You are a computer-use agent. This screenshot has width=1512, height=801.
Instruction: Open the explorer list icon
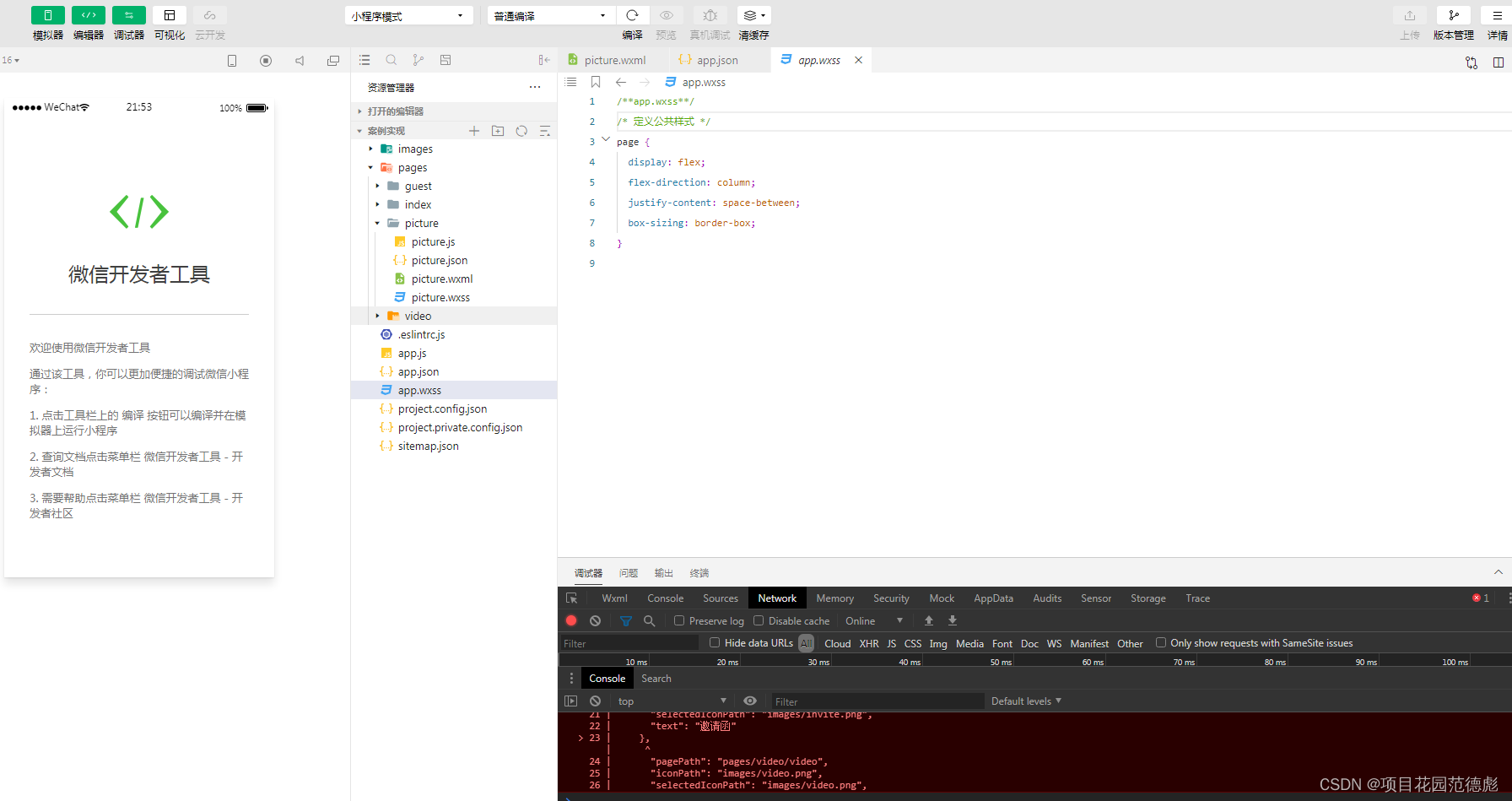point(364,60)
